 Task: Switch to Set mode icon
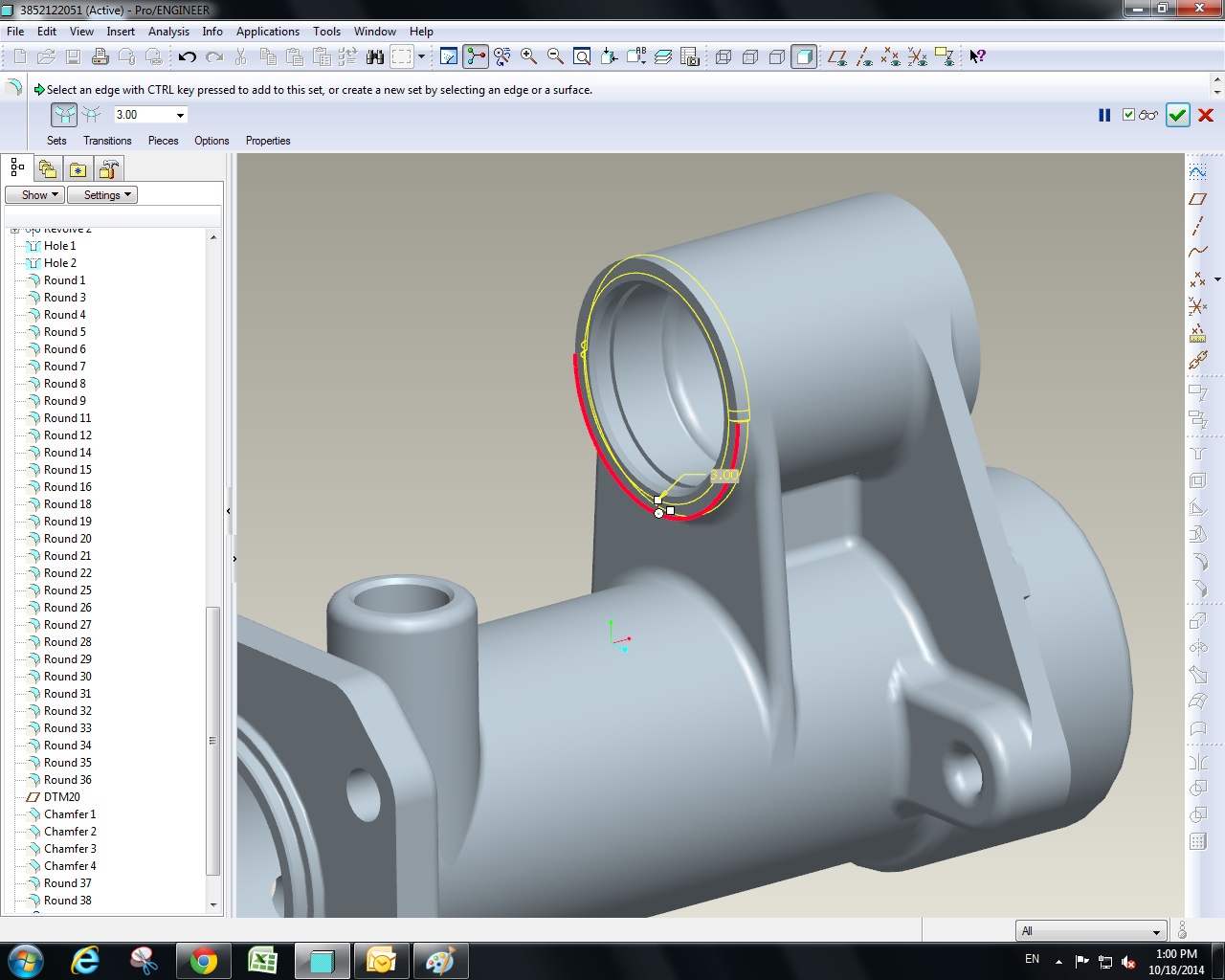point(64,115)
